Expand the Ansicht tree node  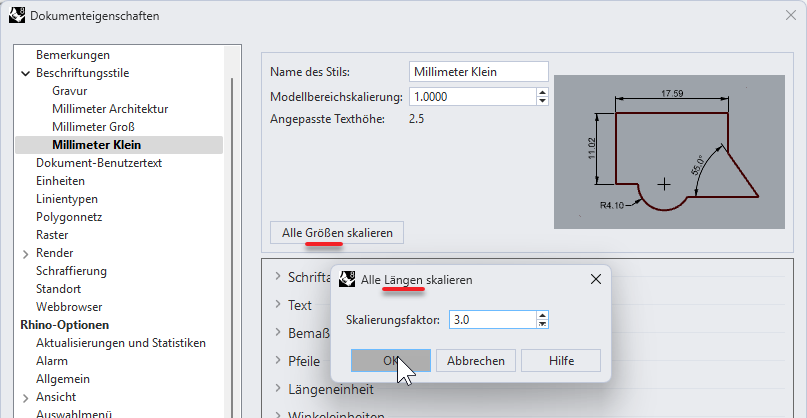click(x=26, y=398)
